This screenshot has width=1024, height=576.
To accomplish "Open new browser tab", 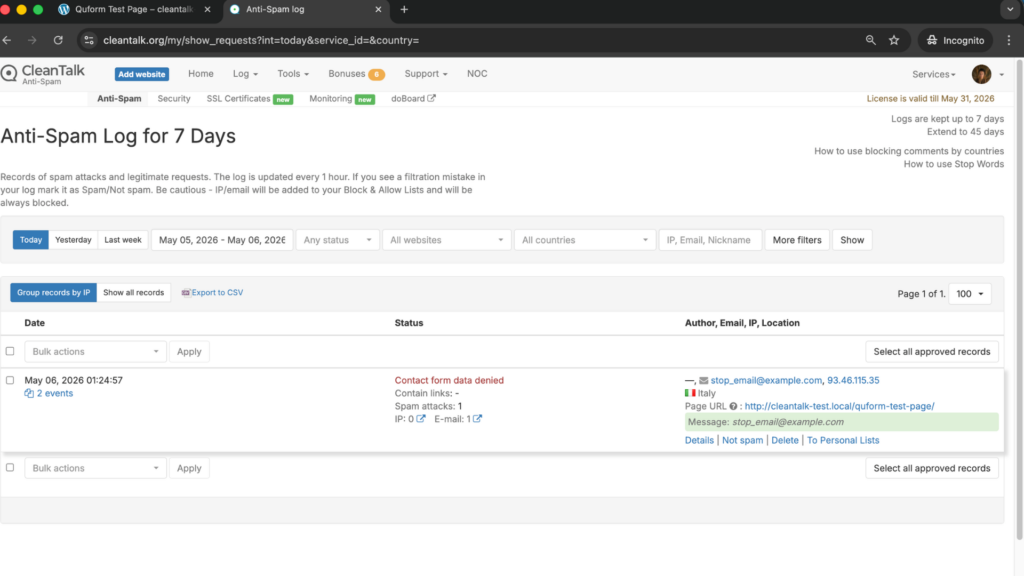I will (404, 9).
